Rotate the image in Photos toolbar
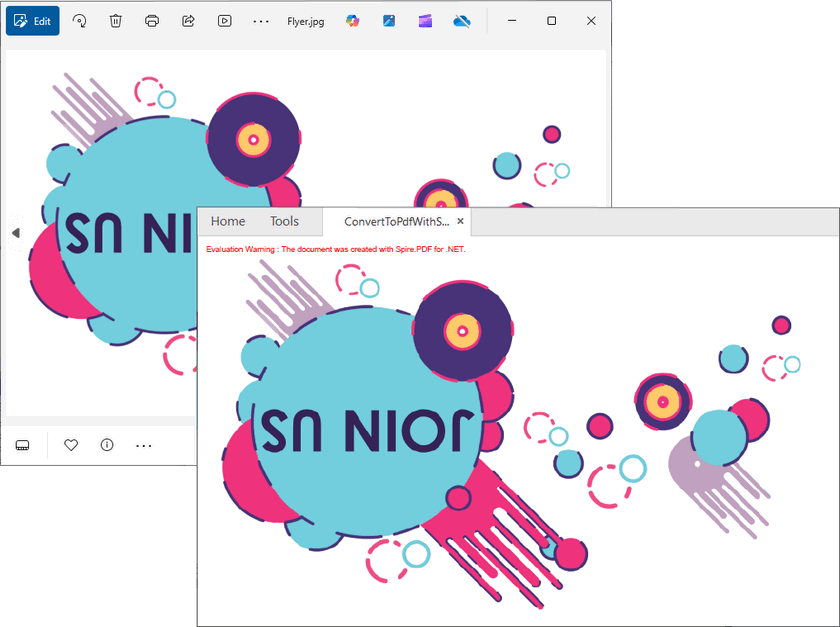The image size is (840, 627). click(79, 21)
